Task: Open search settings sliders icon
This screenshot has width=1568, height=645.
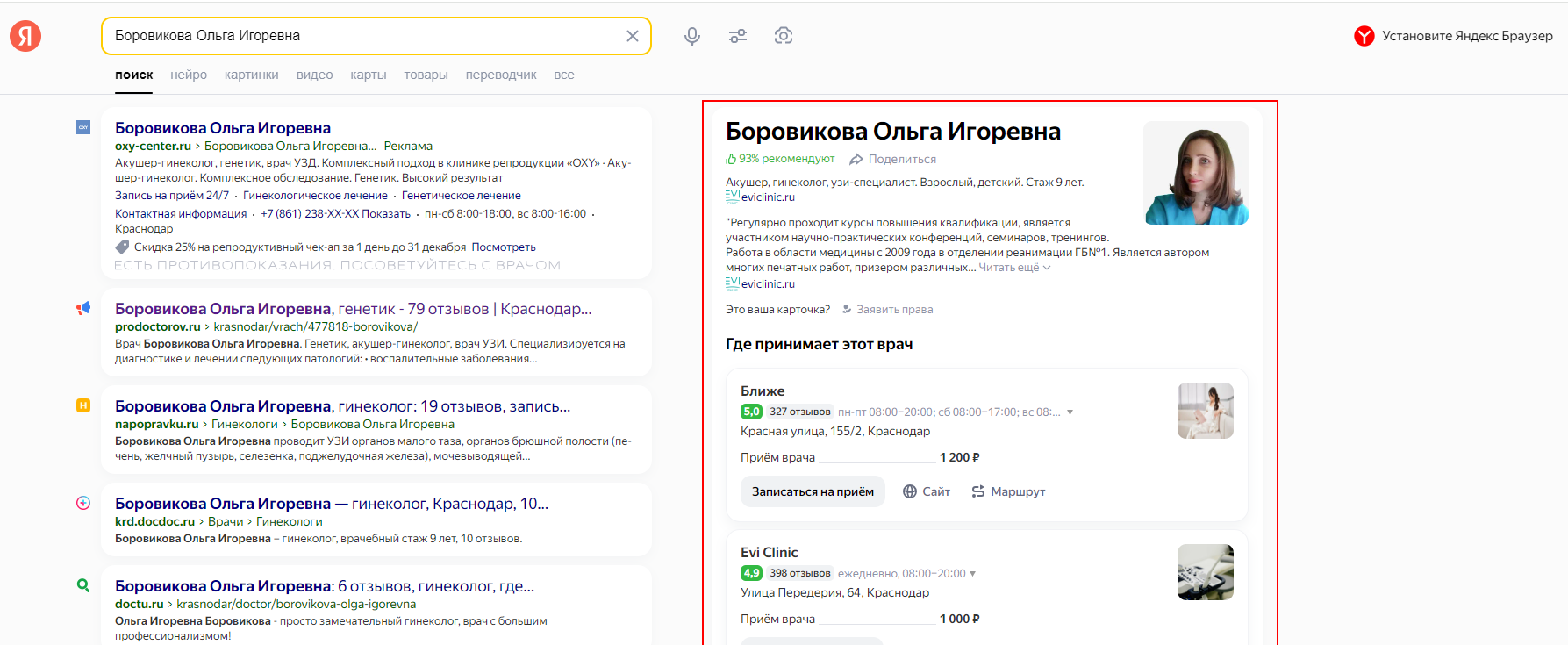Action: (x=738, y=36)
